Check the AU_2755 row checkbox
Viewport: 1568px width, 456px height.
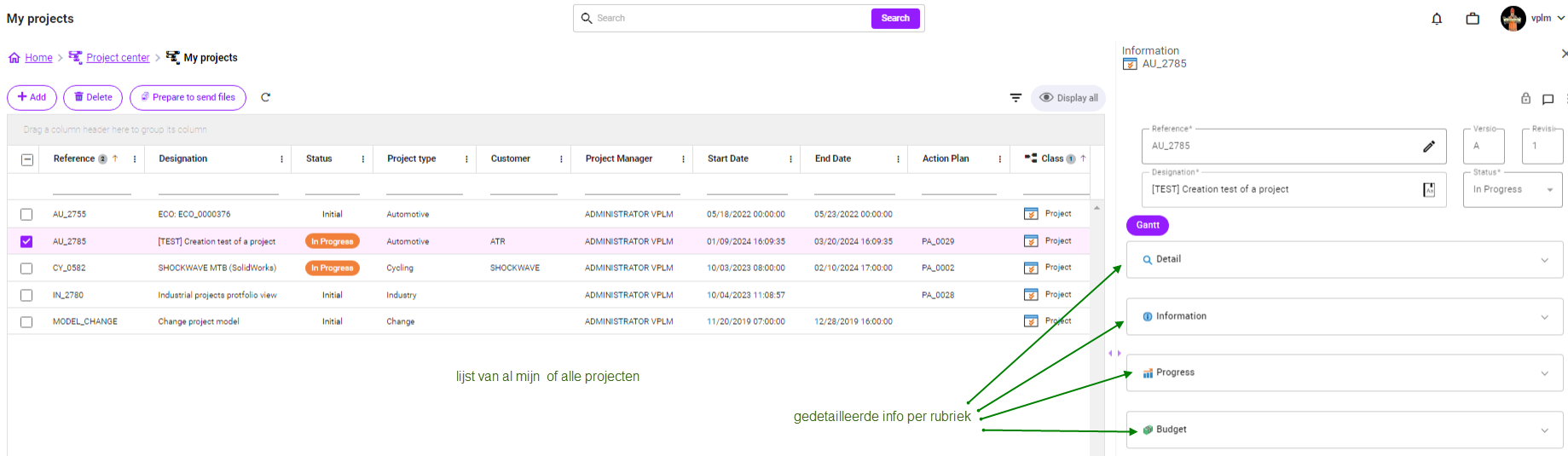click(x=26, y=215)
